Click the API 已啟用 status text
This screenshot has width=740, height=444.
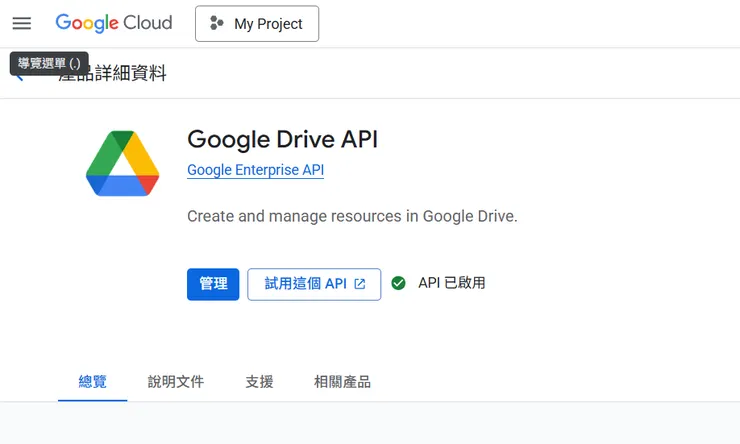451,283
